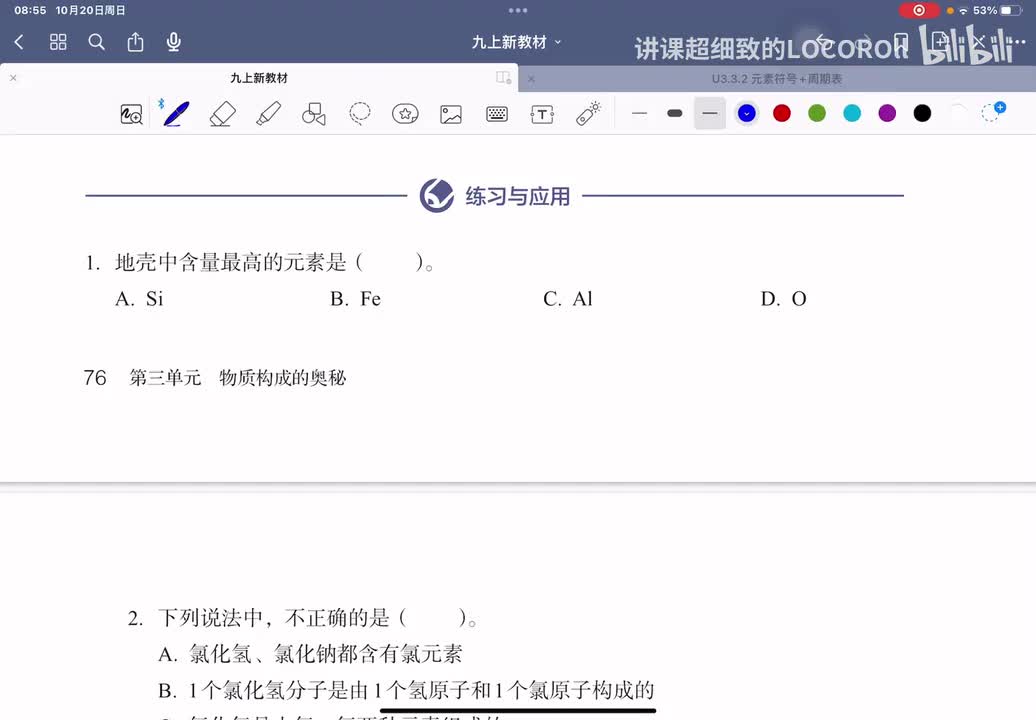This screenshot has width=1036, height=720.
Task: Tap page number 76
Action: pos(94,377)
